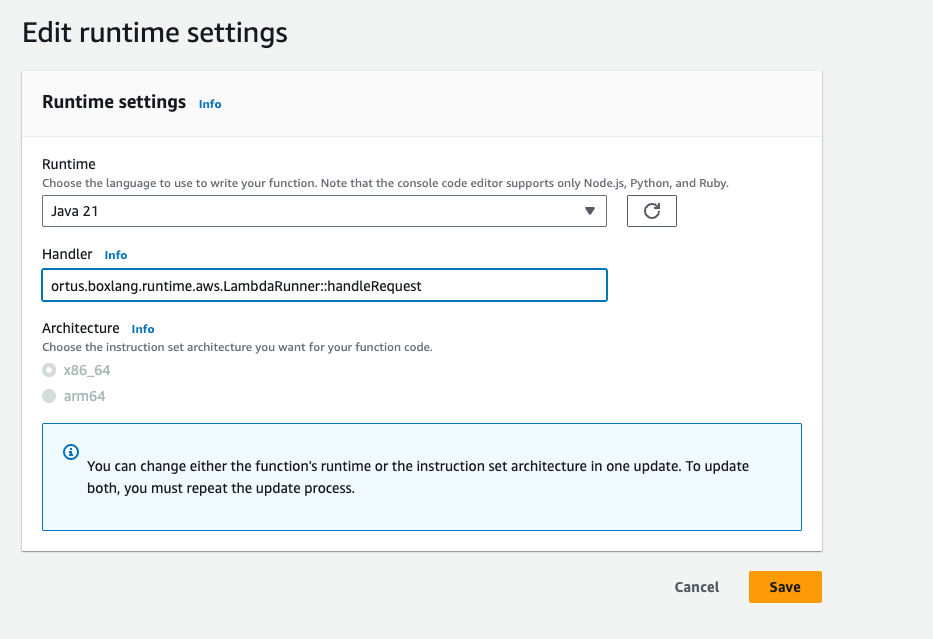Click into the Handler text field
Screen dimensions: 933x639
[323, 285]
